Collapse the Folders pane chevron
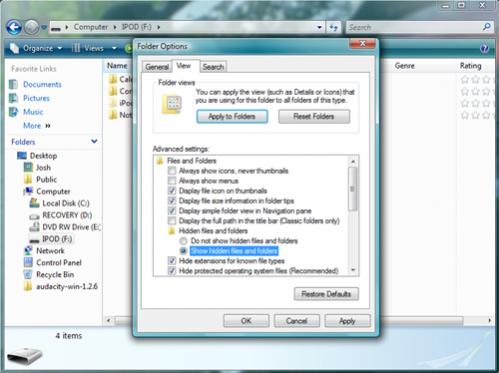The image size is (499, 373). [94, 141]
